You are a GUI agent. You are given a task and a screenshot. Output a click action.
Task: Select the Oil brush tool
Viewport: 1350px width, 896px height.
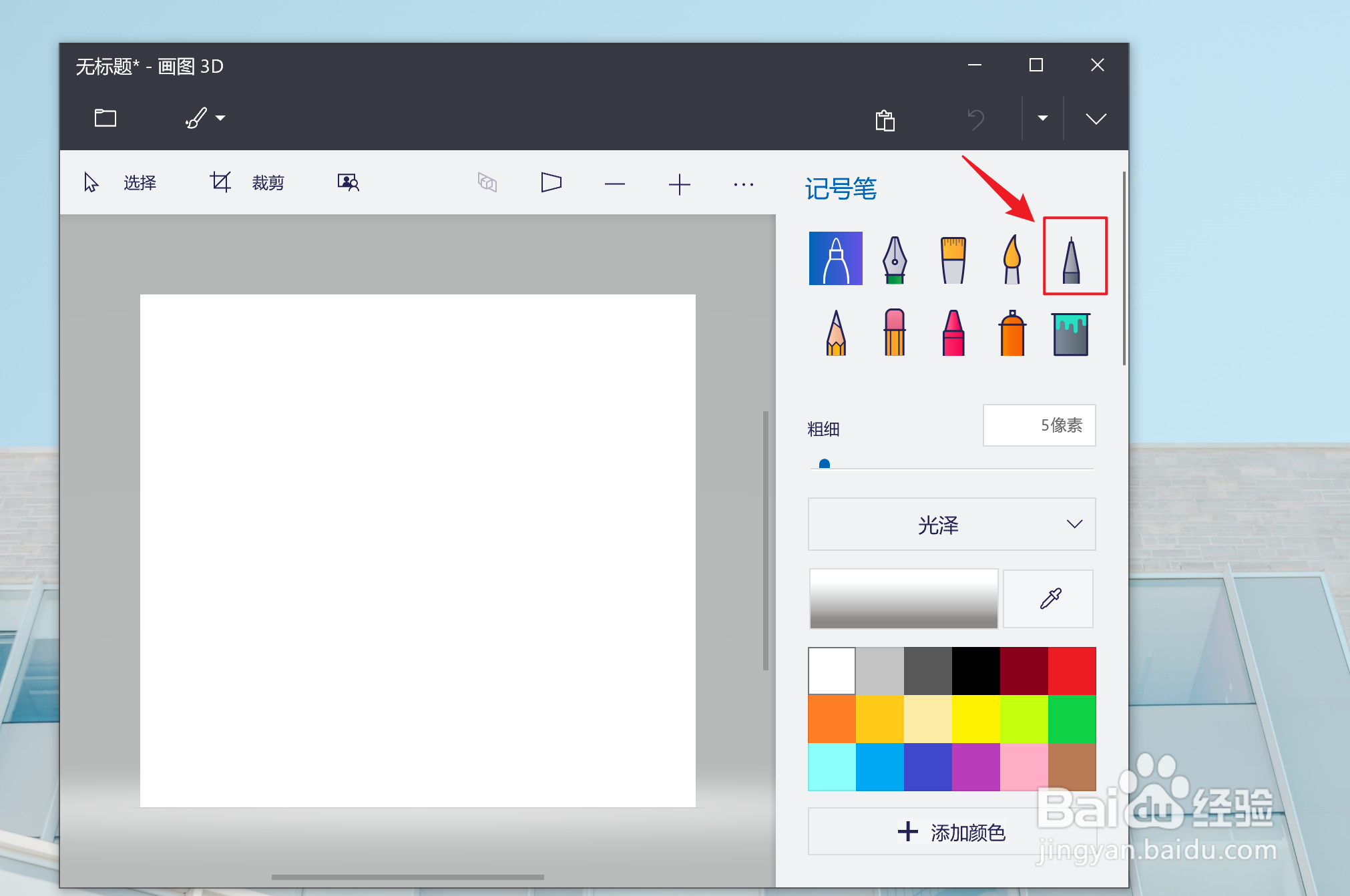tap(953, 258)
